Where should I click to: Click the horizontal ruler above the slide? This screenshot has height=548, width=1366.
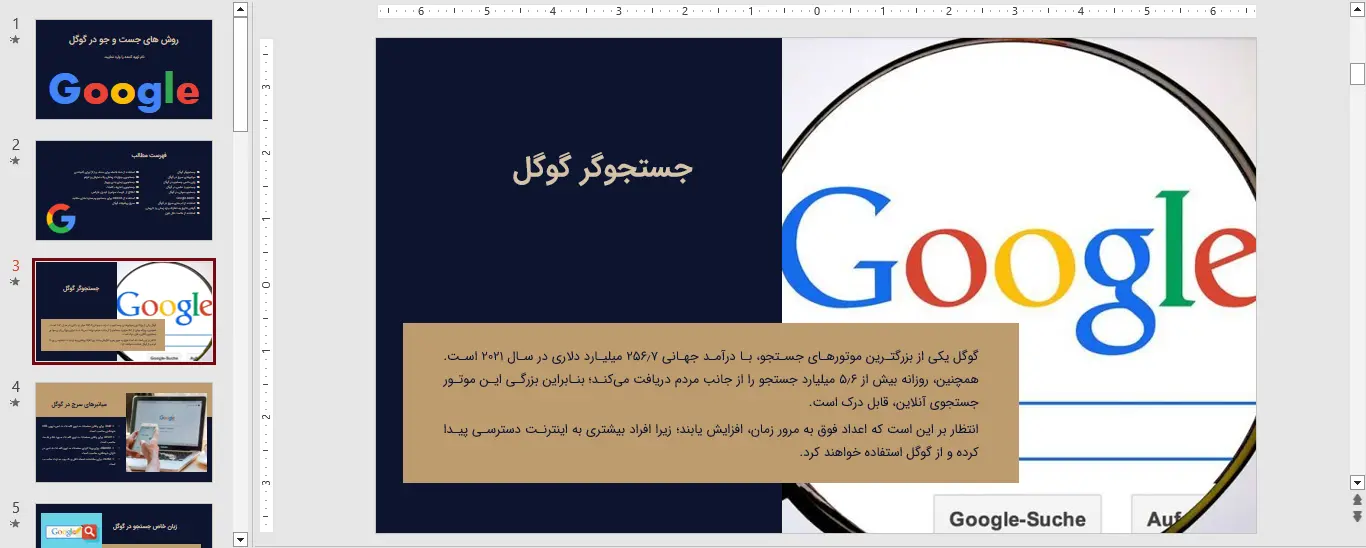click(x=817, y=12)
